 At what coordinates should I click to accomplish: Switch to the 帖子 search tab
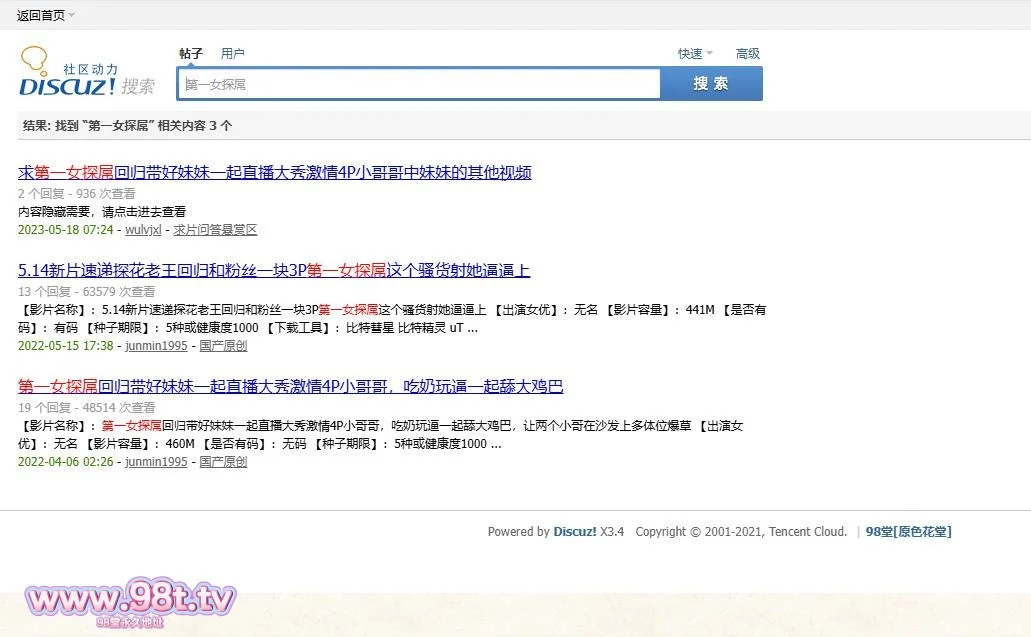pyautogui.click(x=191, y=54)
